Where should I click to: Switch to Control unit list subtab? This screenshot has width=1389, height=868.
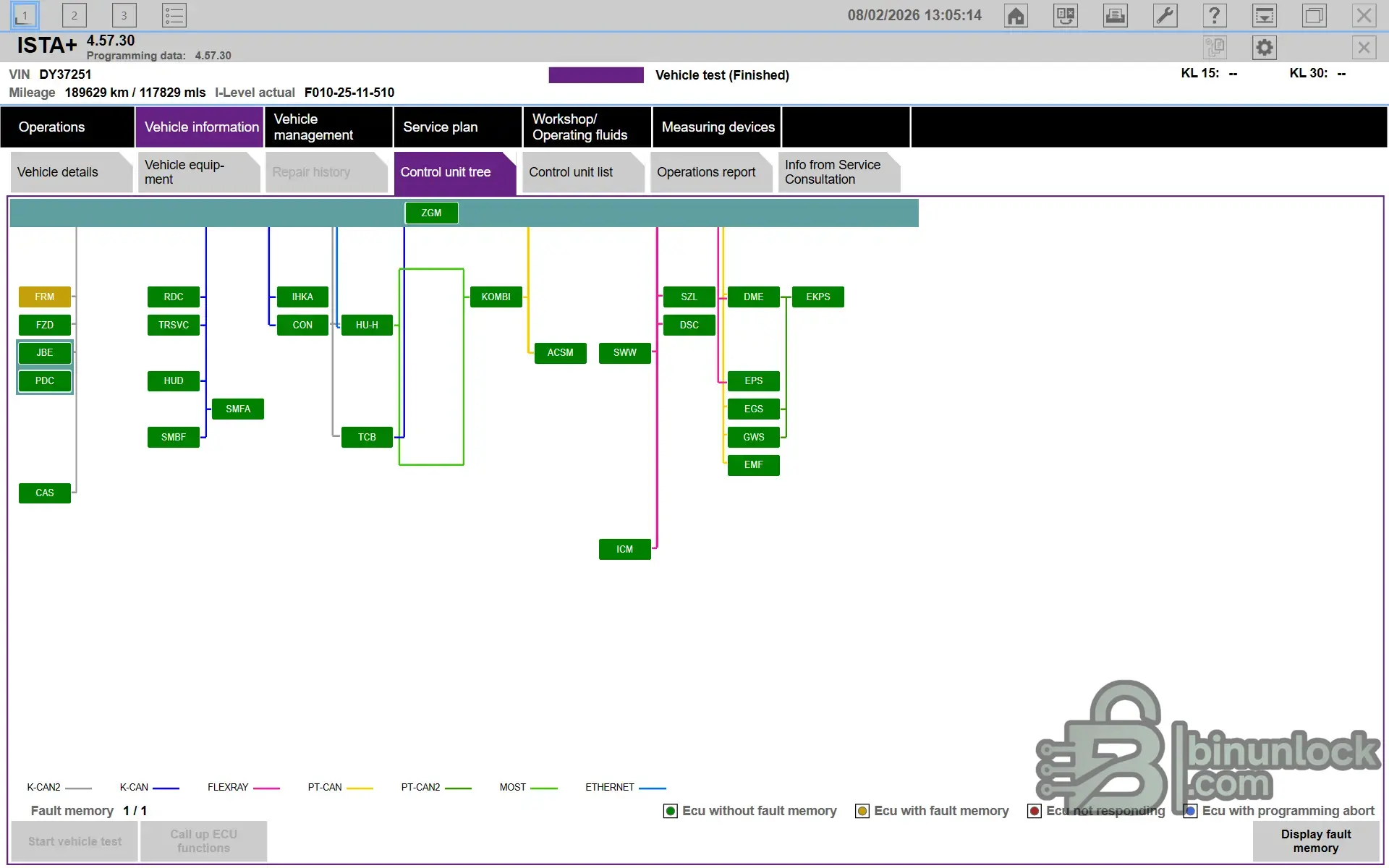click(x=583, y=172)
